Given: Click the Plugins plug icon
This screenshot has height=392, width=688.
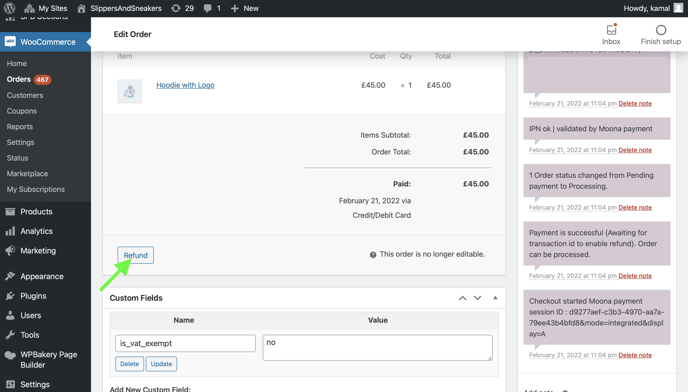Looking at the screenshot, I should (x=10, y=296).
